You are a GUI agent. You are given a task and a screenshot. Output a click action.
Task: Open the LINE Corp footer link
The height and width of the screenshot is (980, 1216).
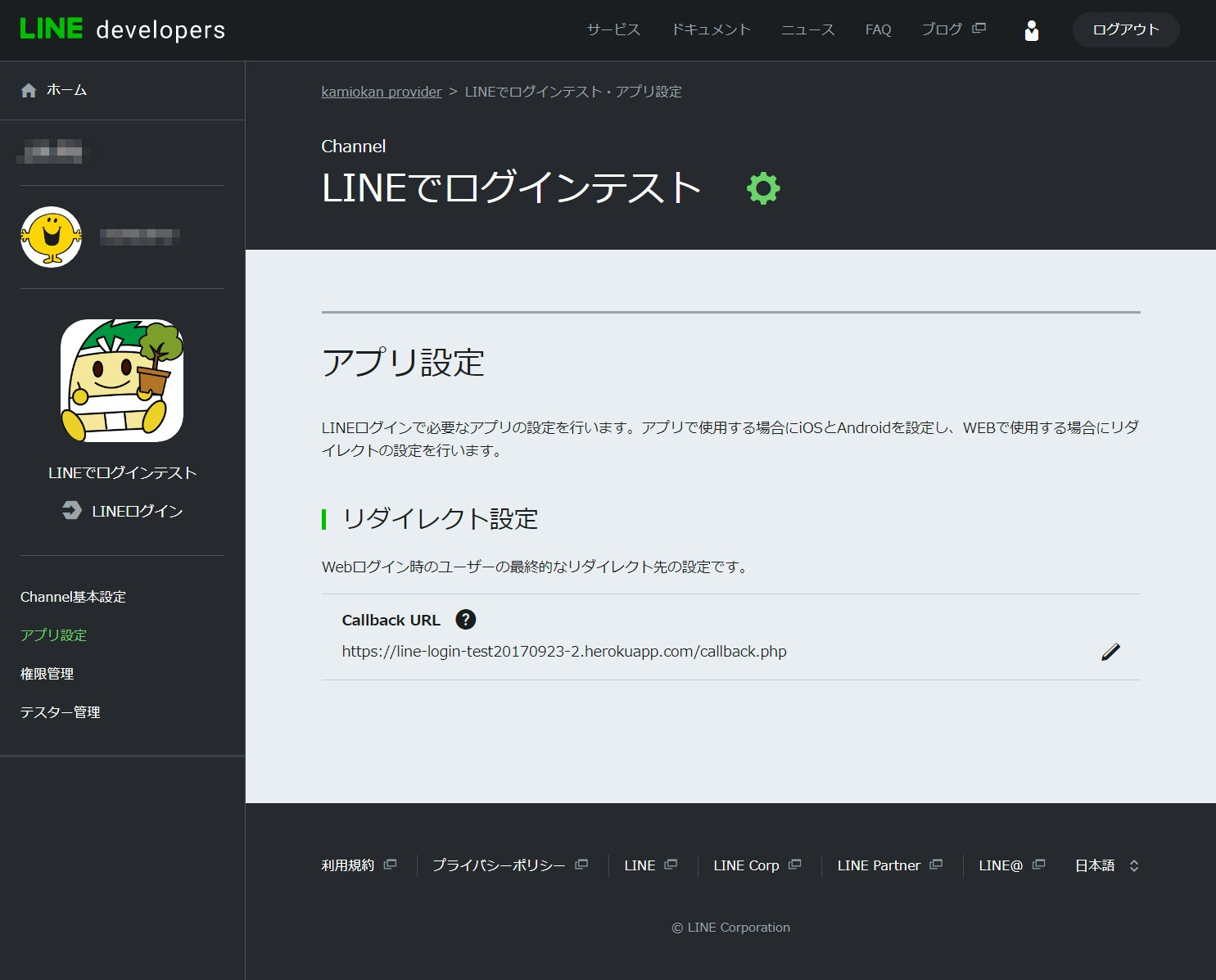tap(746, 865)
